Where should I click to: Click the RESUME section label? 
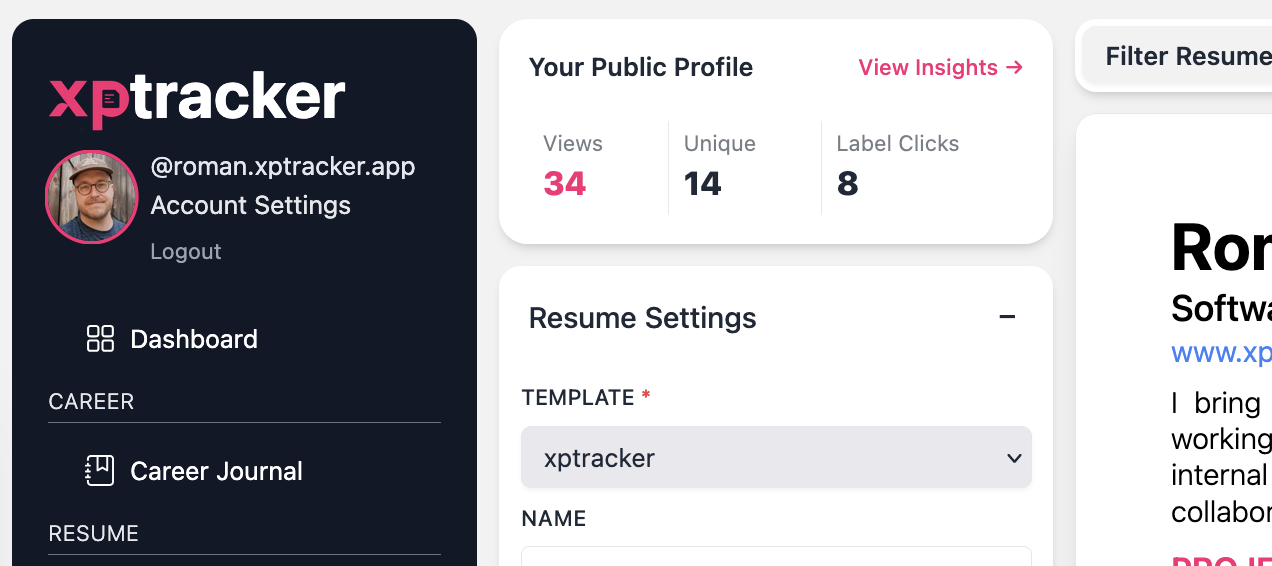pos(93,534)
